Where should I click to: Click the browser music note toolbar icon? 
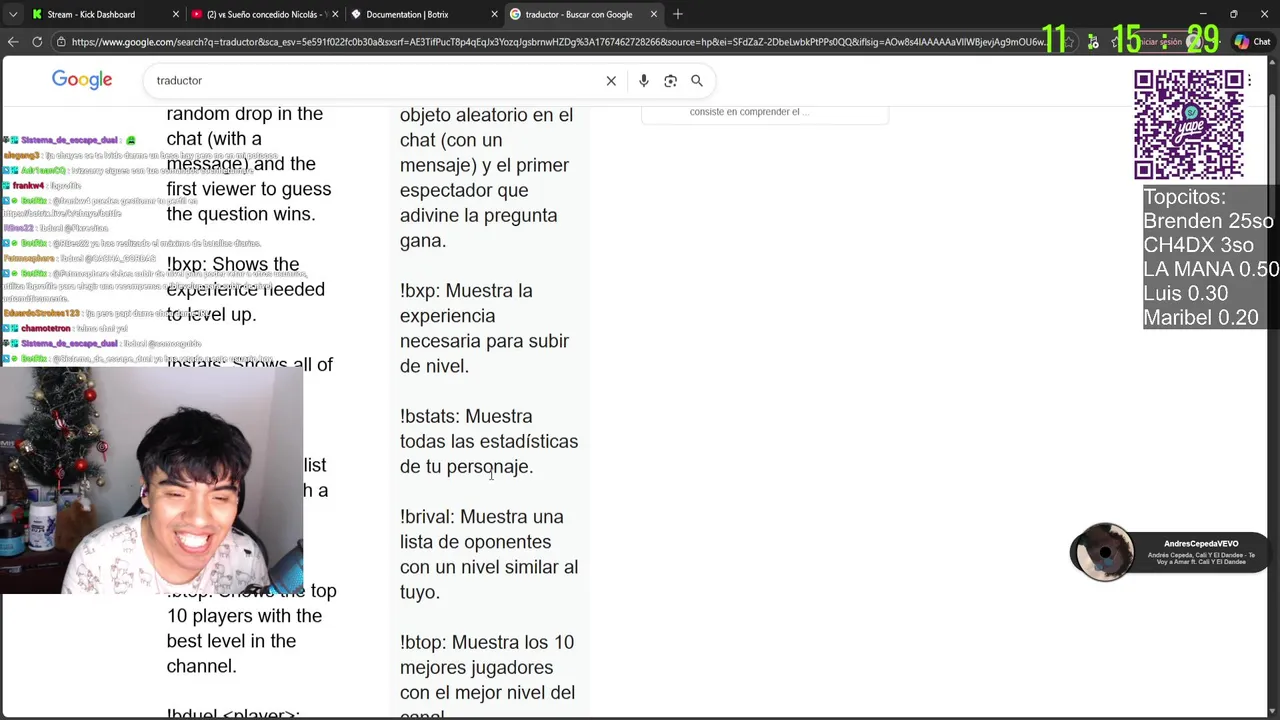(1093, 42)
